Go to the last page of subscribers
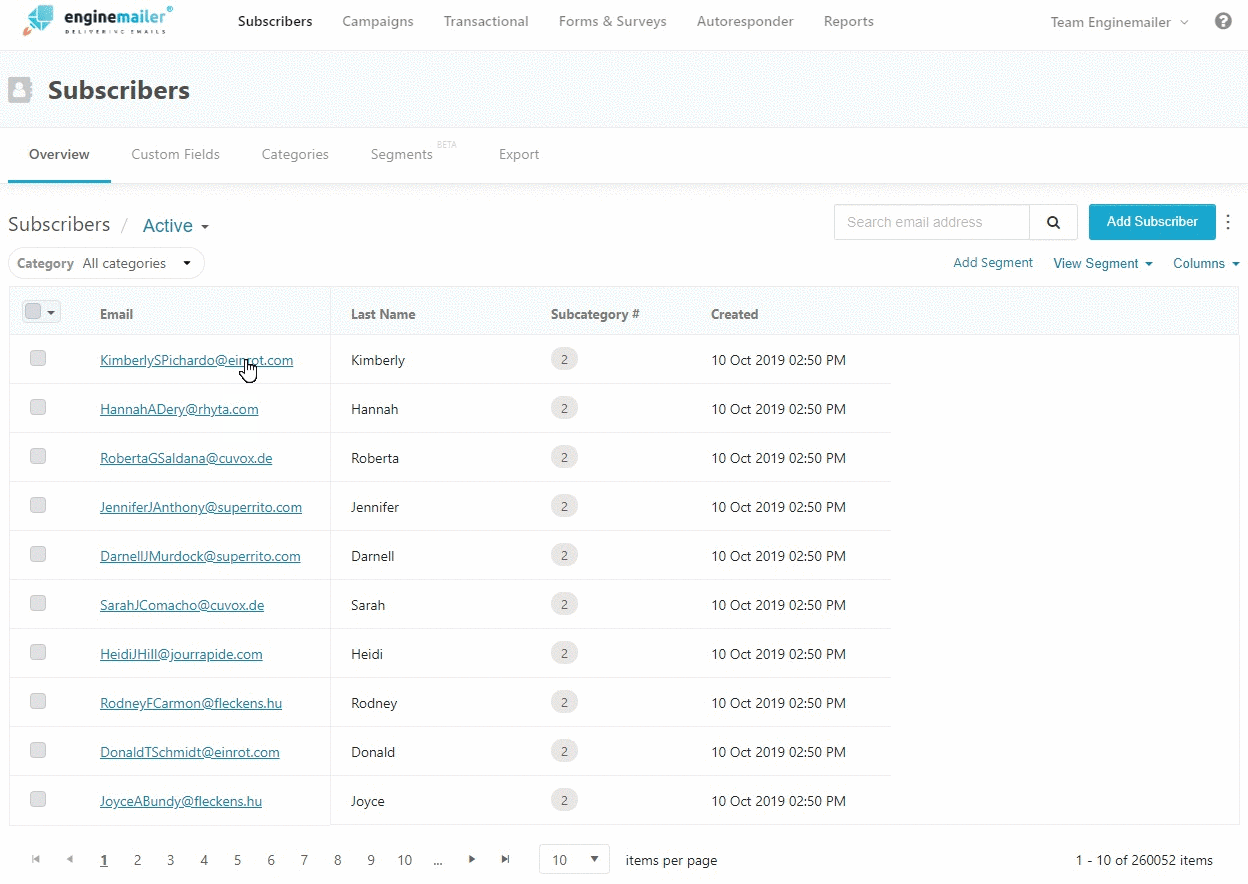This screenshot has height=884, width=1248. point(505,859)
